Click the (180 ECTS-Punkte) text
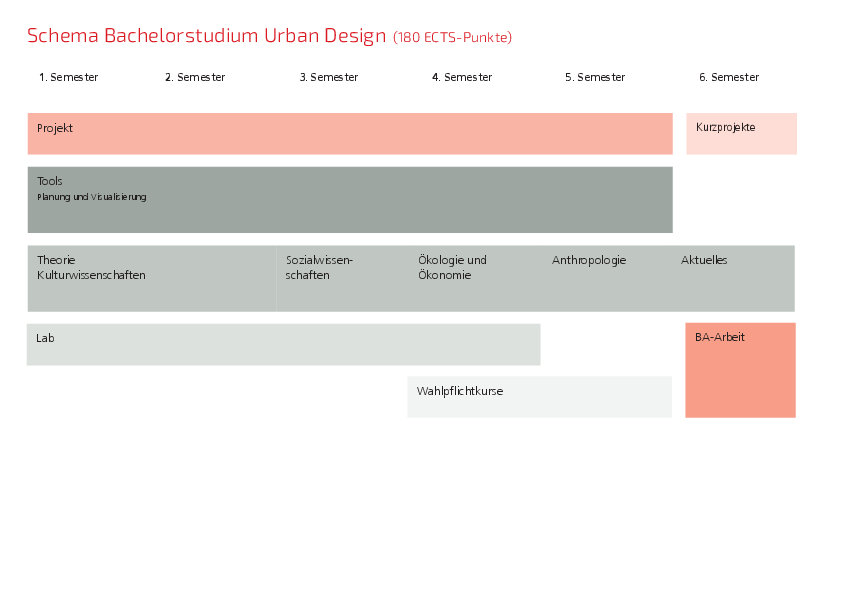 tap(452, 38)
